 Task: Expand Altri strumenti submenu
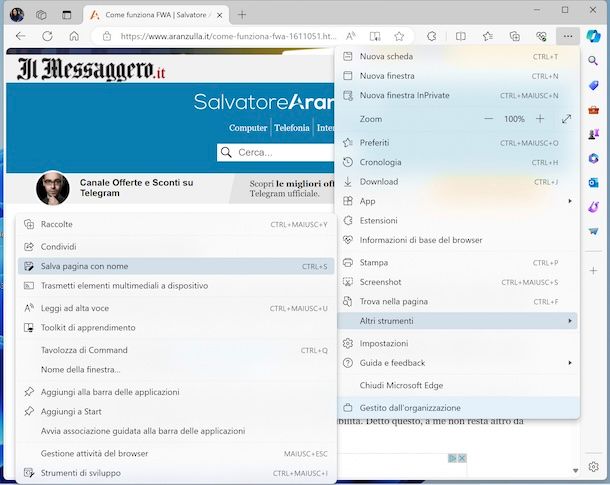coord(458,321)
